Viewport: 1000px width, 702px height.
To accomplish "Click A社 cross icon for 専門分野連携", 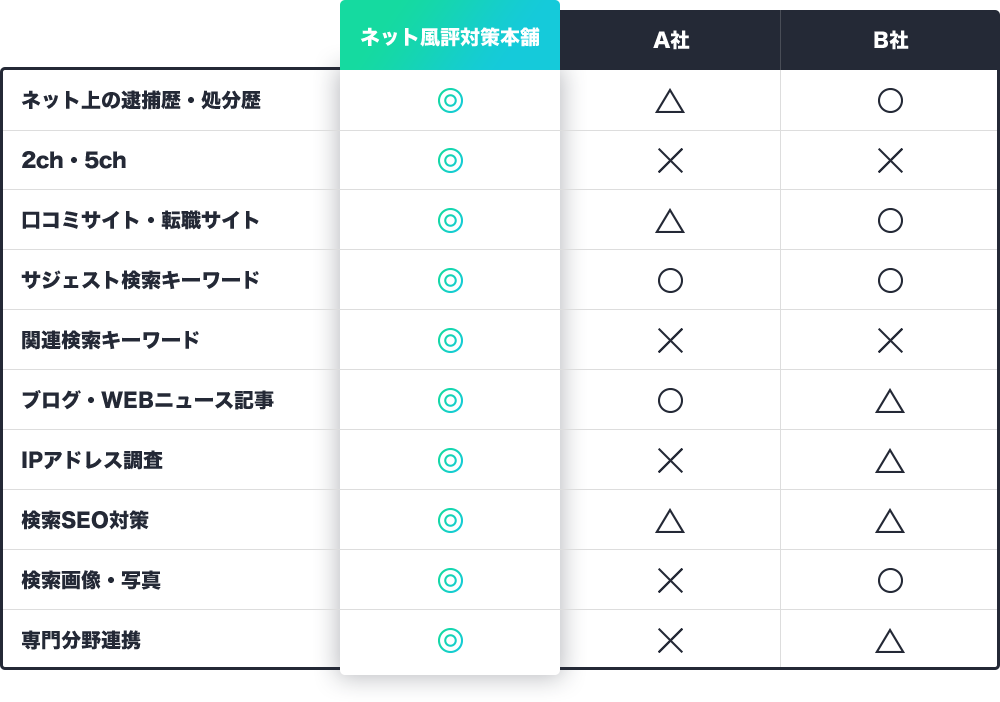I will [x=670, y=640].
